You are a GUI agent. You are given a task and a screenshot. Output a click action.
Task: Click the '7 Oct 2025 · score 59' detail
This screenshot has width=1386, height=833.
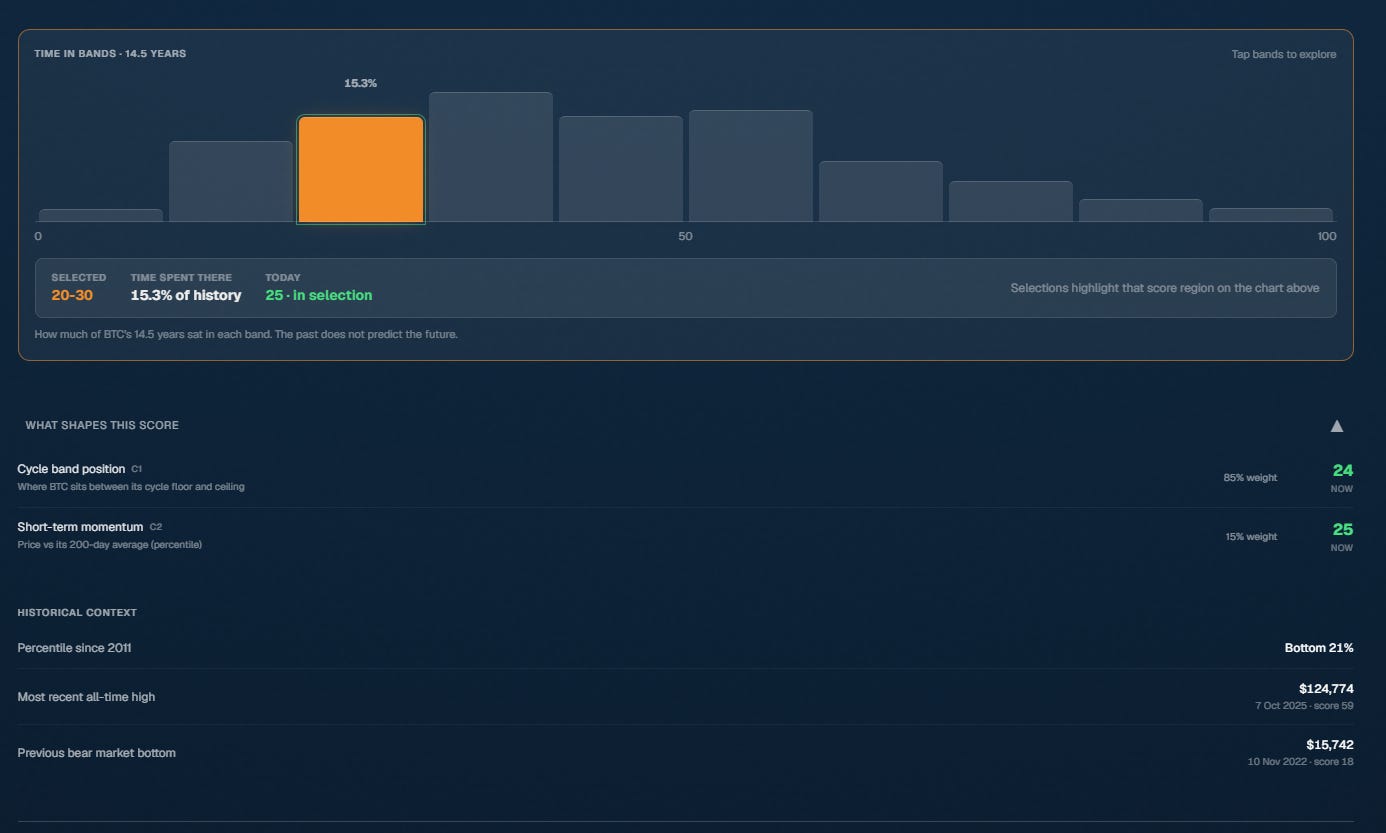pos(1304,706)
